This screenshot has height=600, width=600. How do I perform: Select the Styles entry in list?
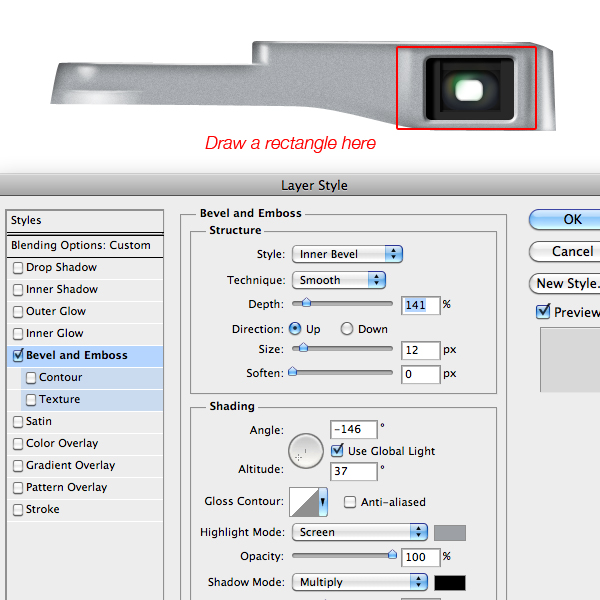coord(85,220)
